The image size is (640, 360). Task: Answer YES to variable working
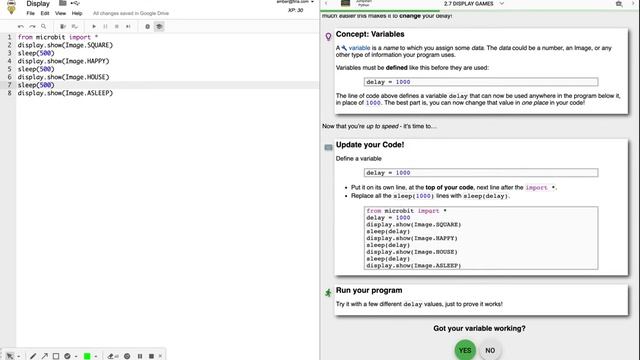[x=465, y=350]
